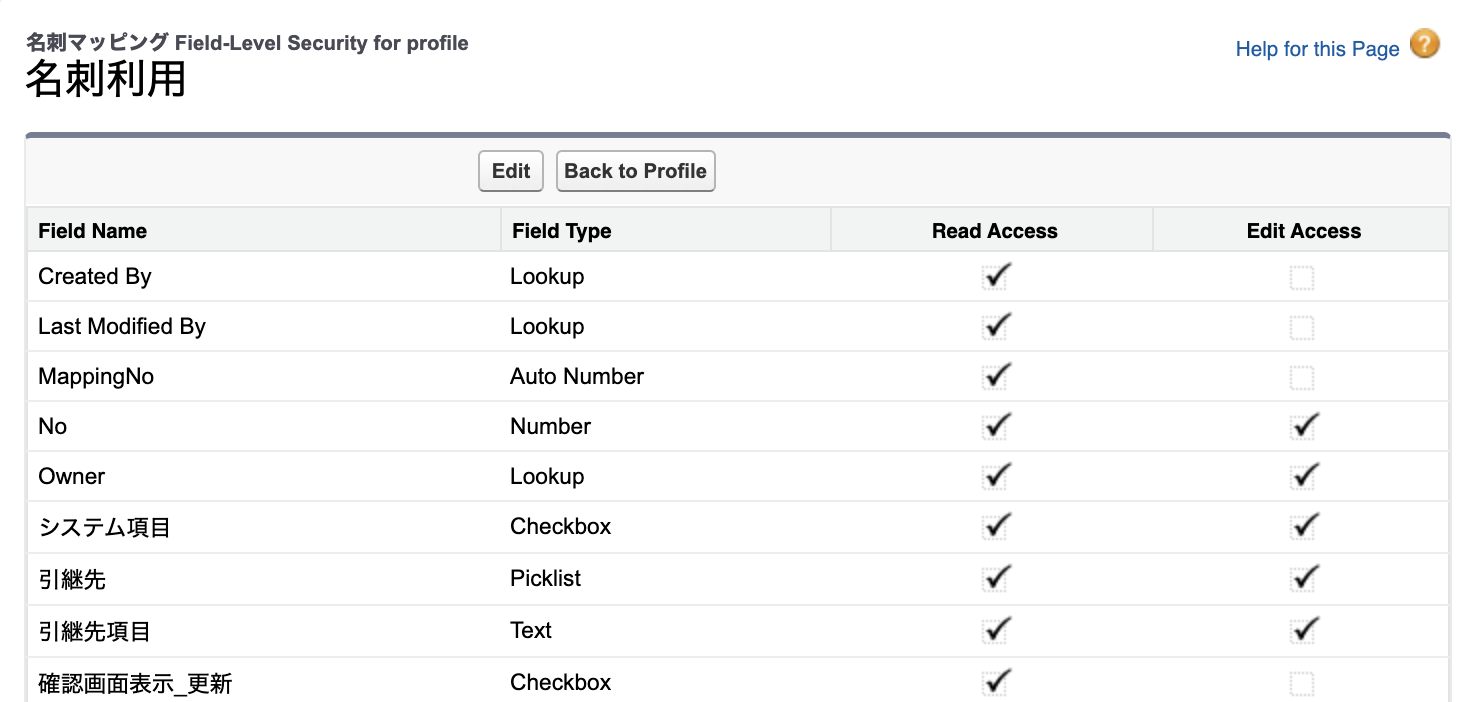
Task: Click the Read Access column header
Action: click(x=994, y=231)
